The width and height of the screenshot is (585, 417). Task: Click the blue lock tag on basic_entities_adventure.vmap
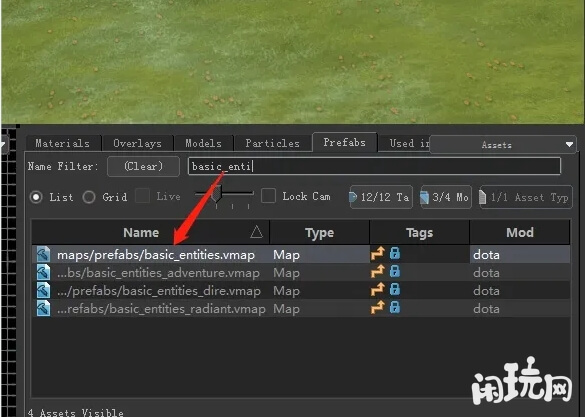pyautogui.click(x=395, y=272)
